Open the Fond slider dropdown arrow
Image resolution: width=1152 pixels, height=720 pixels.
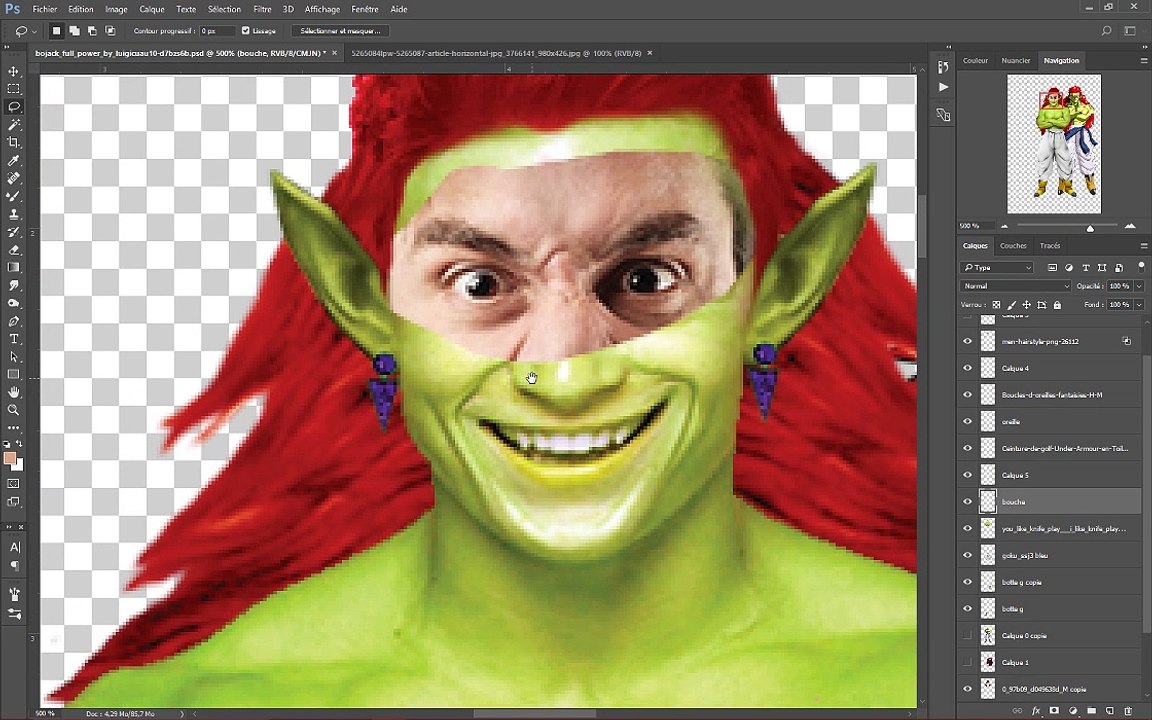(x=1139, y=304)
